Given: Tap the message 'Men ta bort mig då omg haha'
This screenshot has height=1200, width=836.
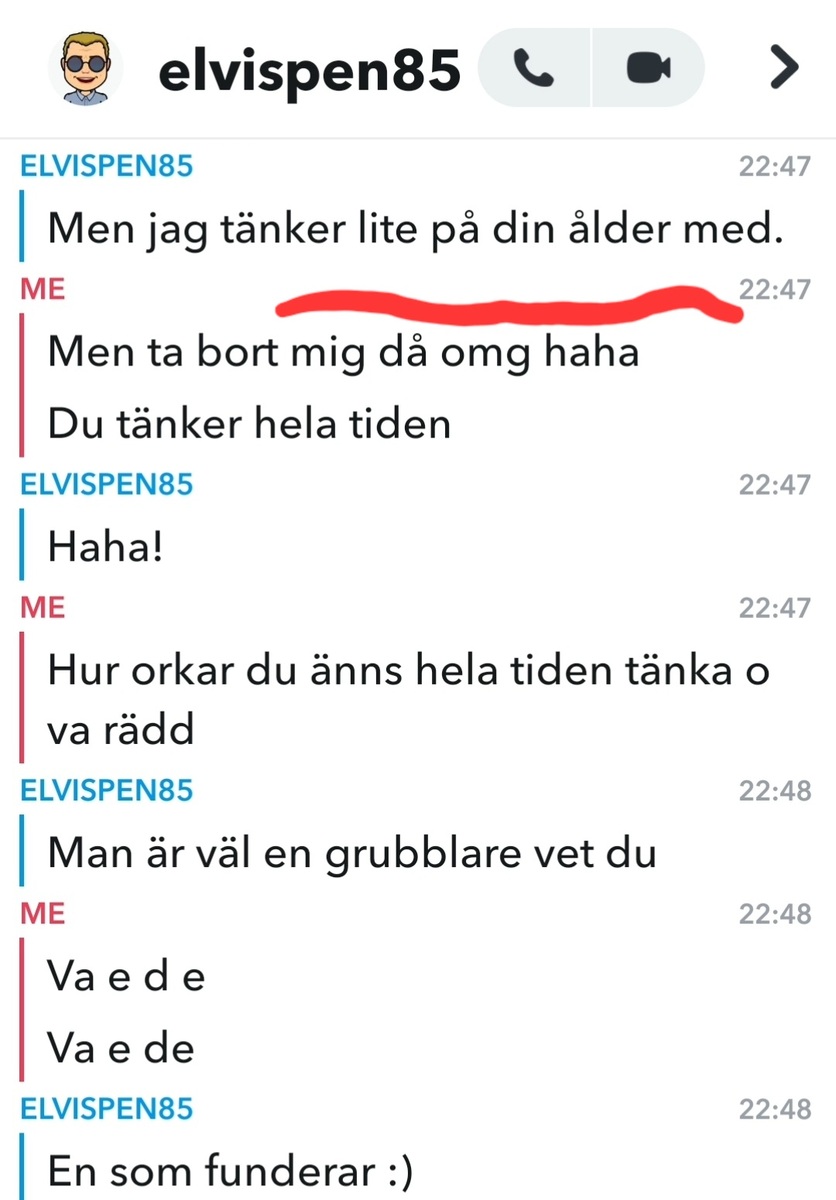Looking at the screenshot, I should pos(343,351).
